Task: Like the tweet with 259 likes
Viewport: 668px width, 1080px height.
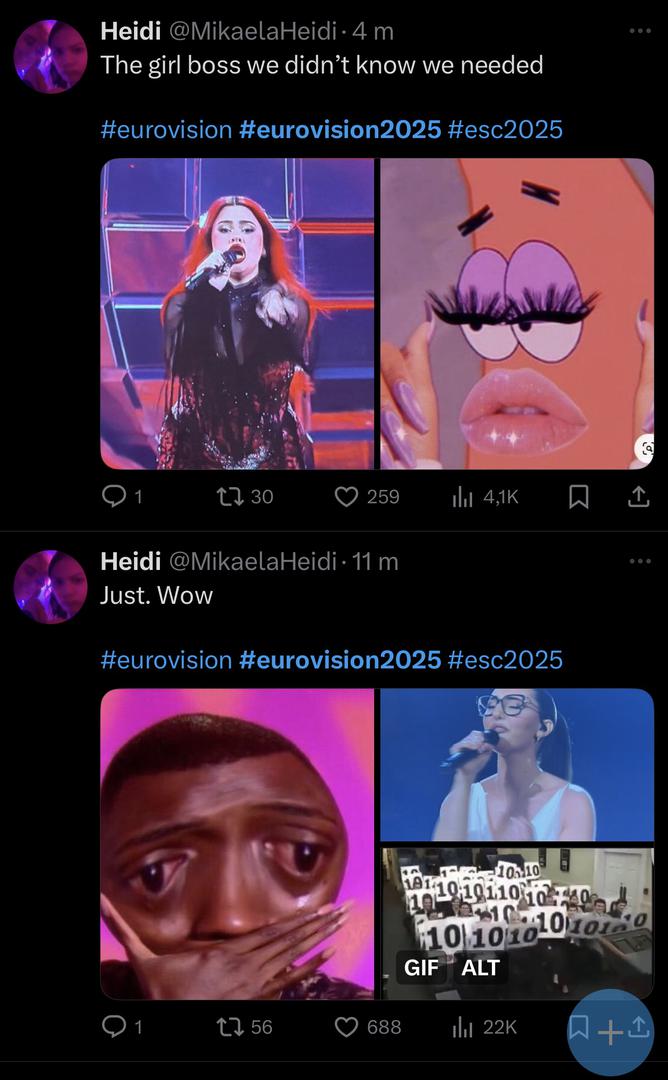Action: click(x=347, y=496)
